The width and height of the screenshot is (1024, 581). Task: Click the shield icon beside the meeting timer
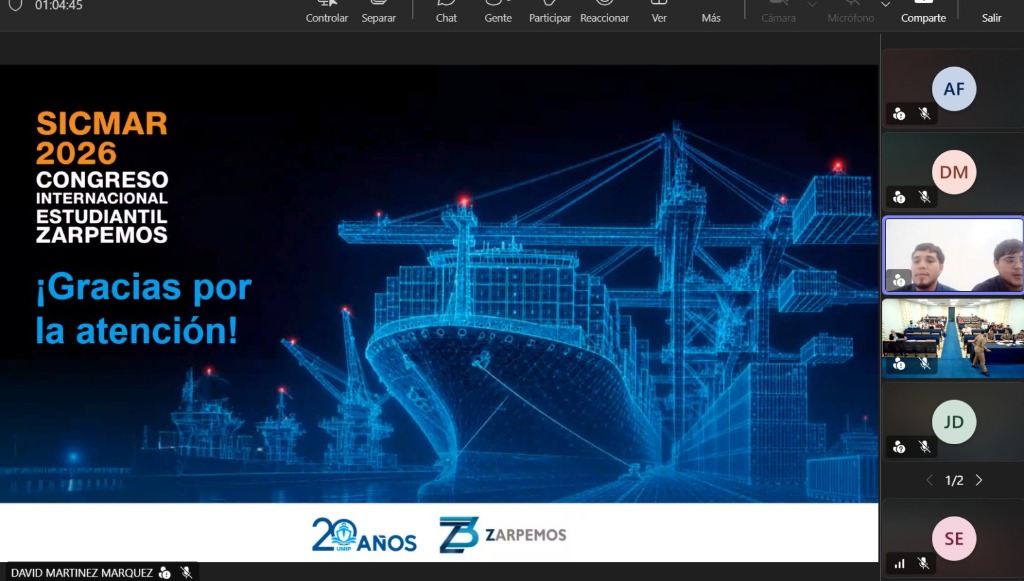[x=15, y=5]
